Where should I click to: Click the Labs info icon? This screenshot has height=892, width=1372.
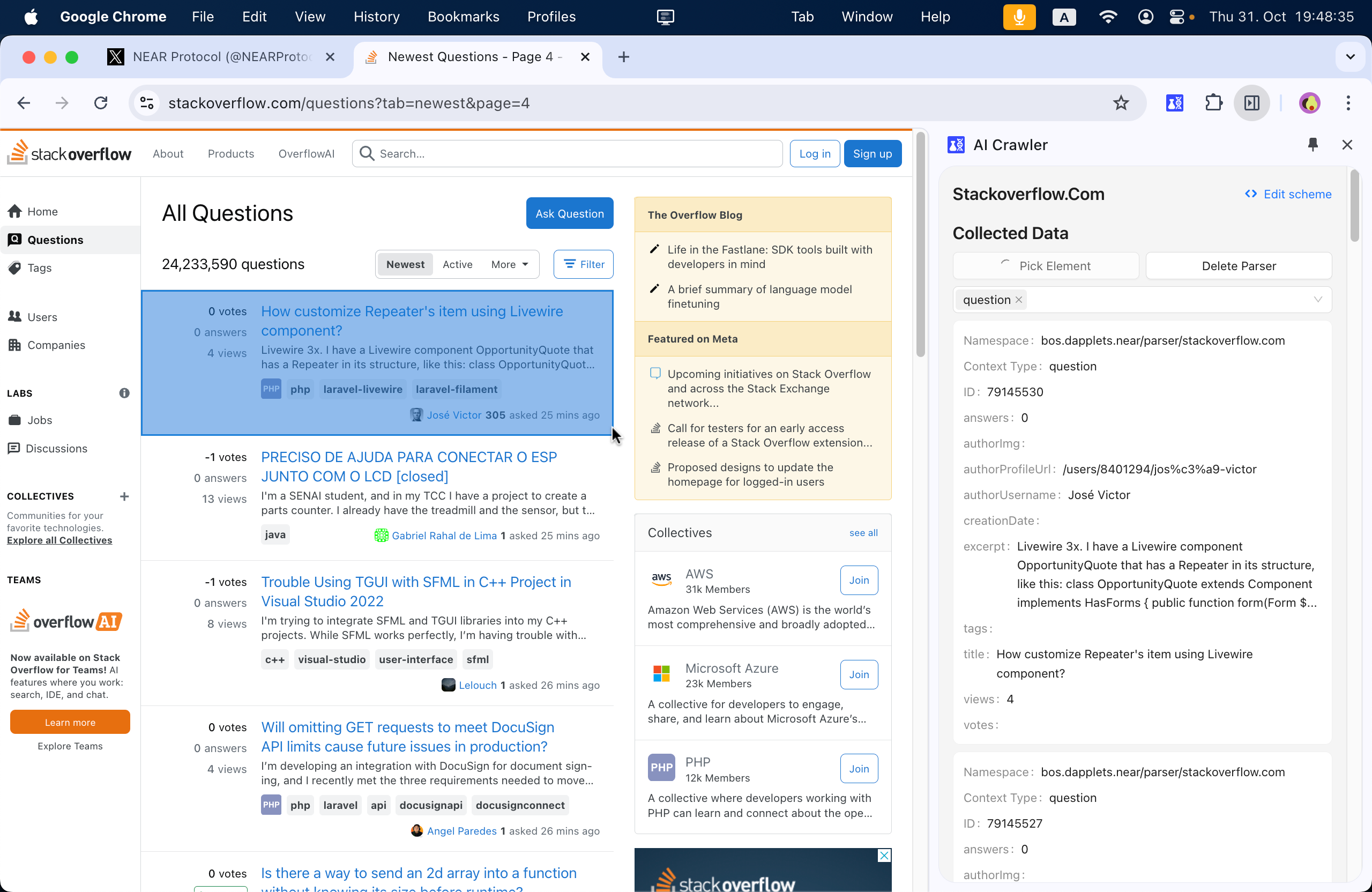124,393
